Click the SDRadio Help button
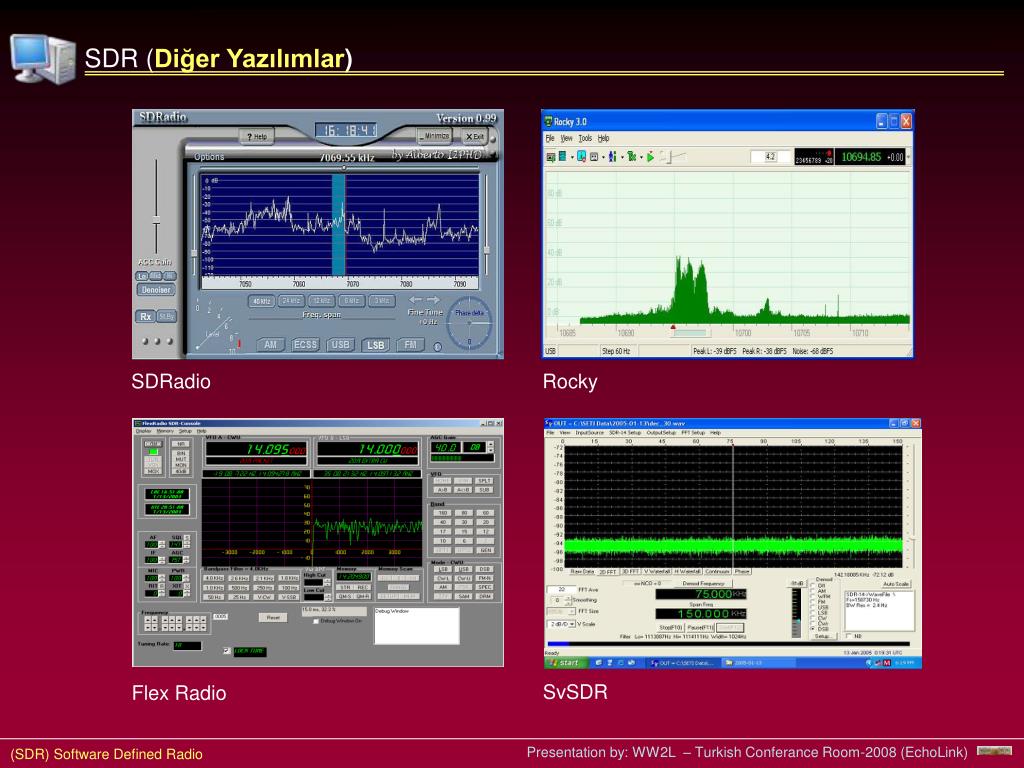Image resolution: width=1024 pixels, height=768 pixels. coord(257,136)
